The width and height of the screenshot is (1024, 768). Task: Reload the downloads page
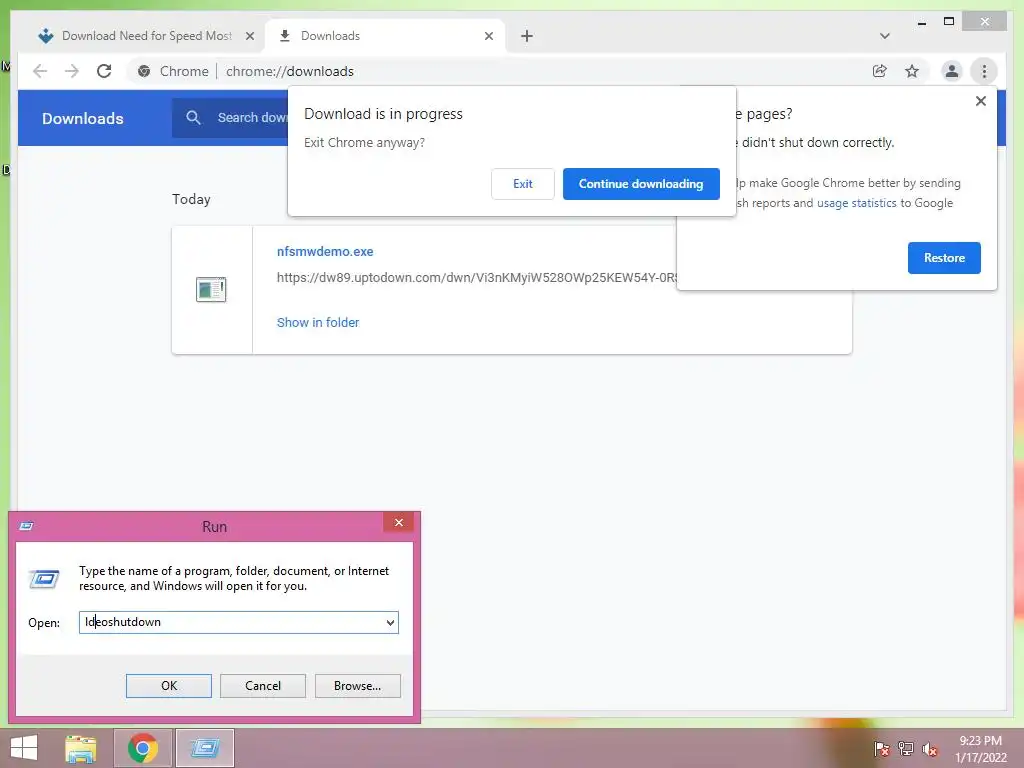click(104, 71)
